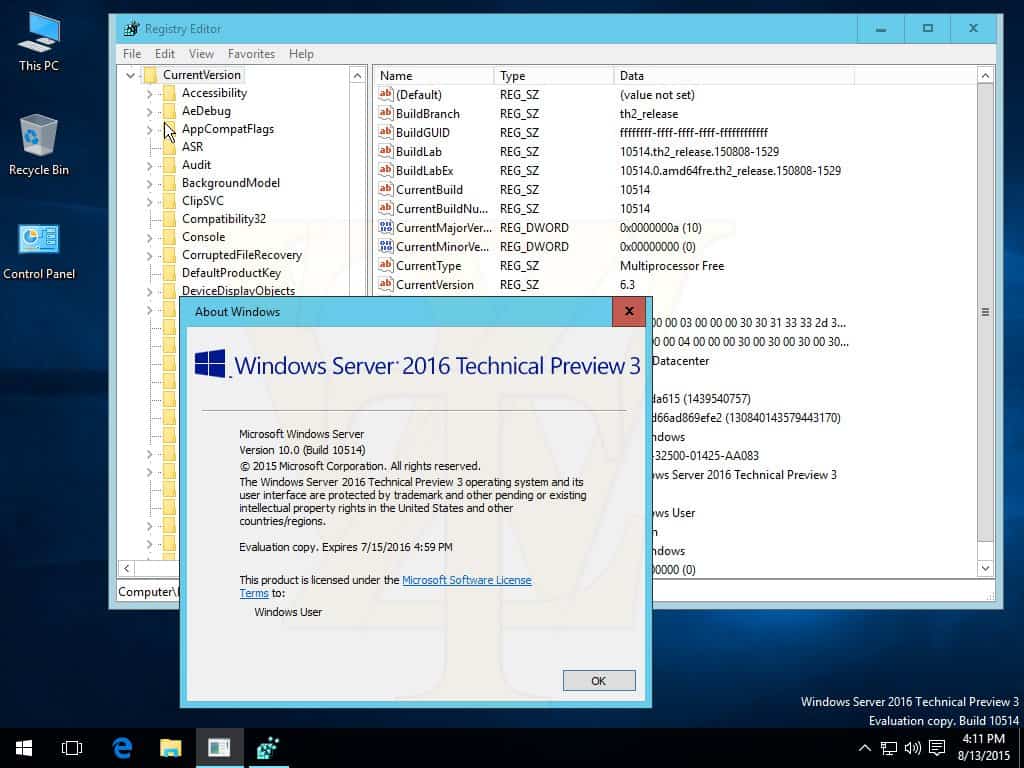
Task: Collapse the CurrentVersion tree node
Action: [131, 76]
